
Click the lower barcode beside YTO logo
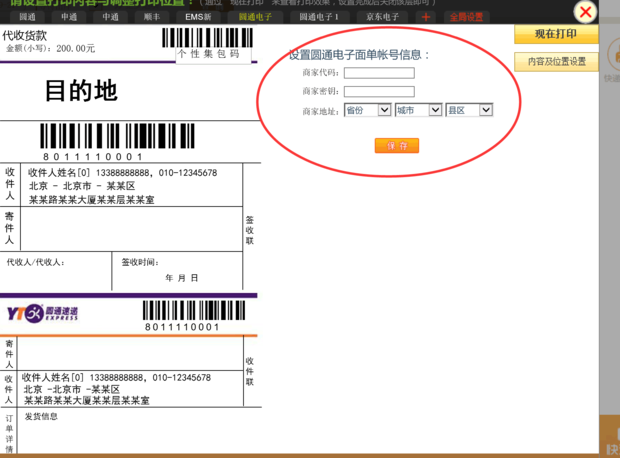[194, 310]
